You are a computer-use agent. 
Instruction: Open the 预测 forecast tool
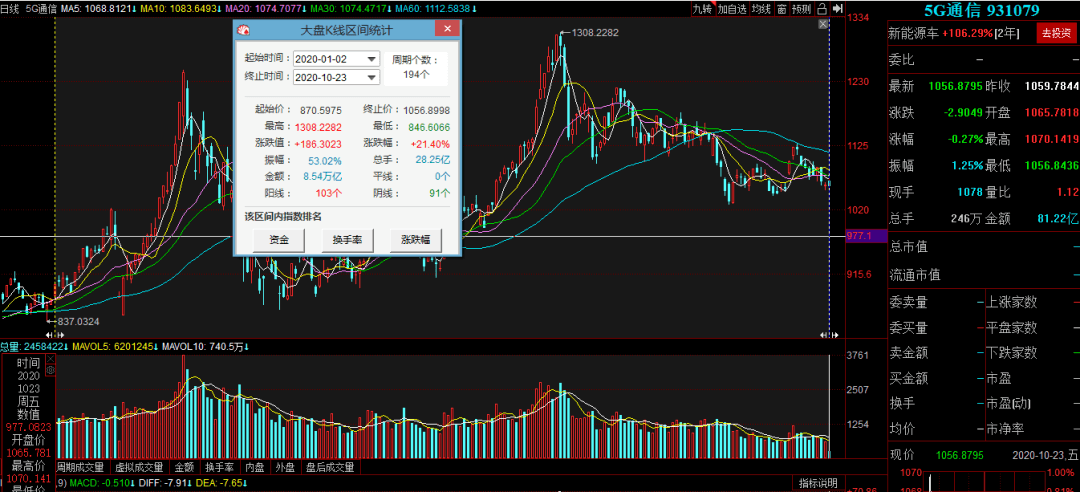[x=801, y=9]
